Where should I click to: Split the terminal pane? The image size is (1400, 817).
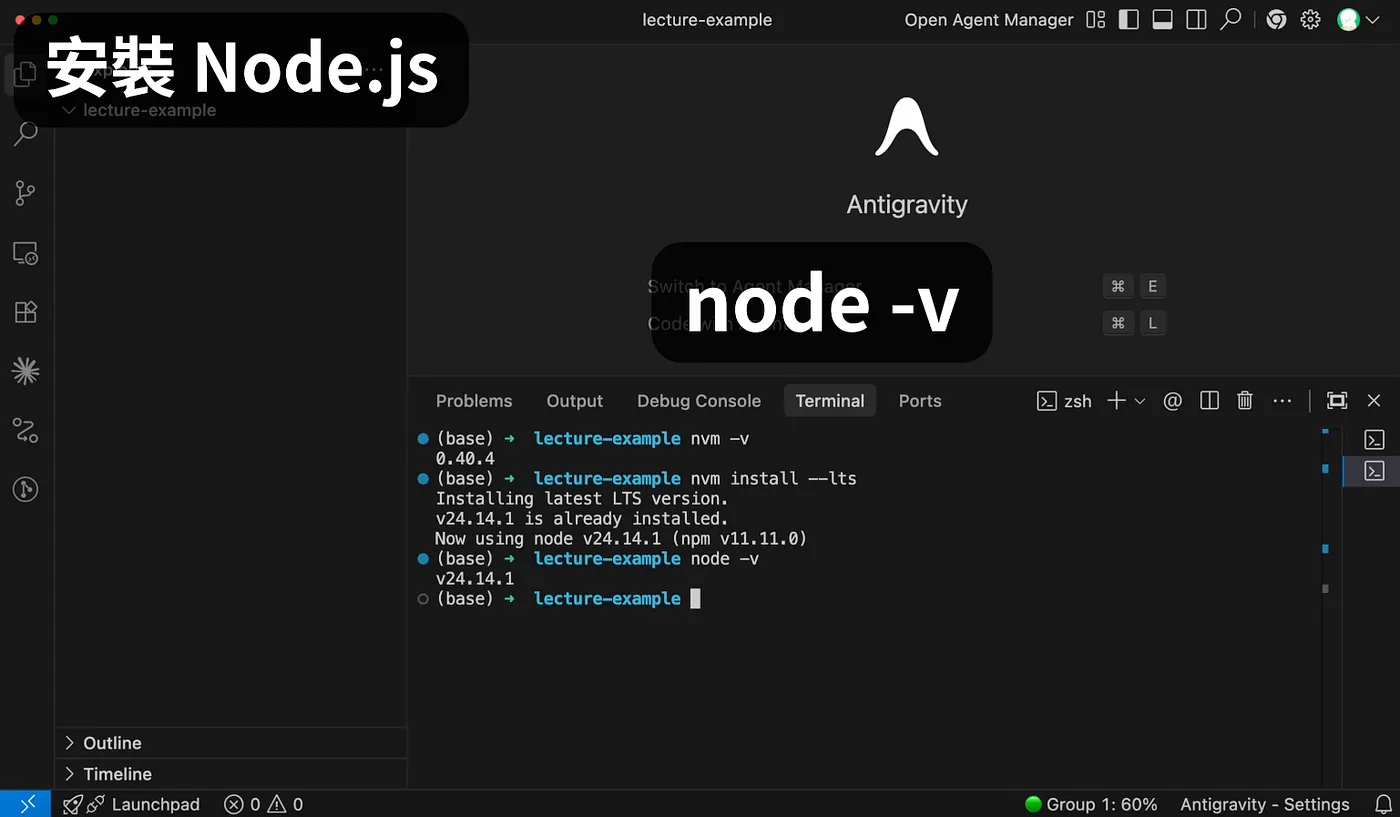click(1209, 401)
